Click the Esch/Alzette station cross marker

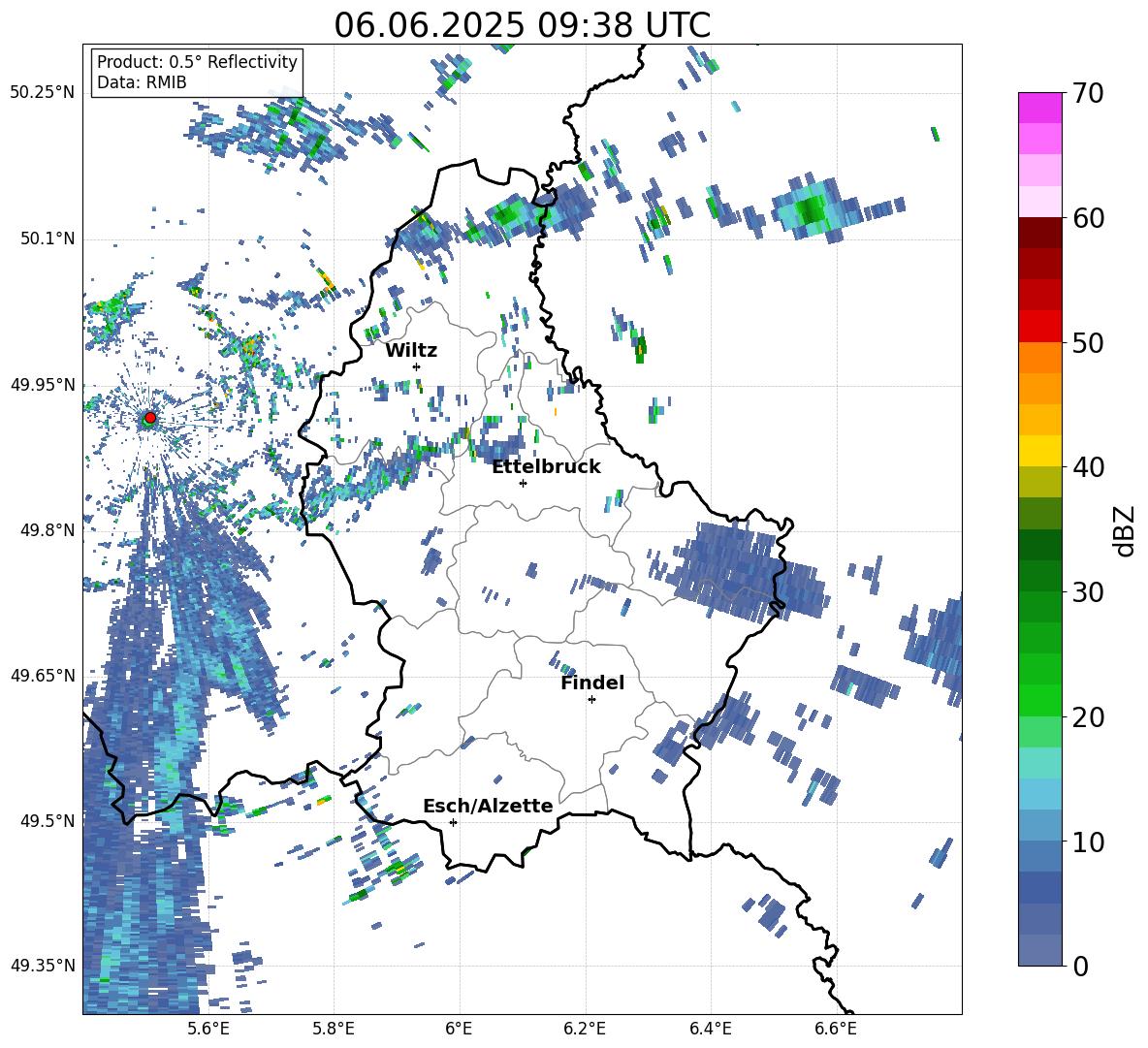pos(453,822)
